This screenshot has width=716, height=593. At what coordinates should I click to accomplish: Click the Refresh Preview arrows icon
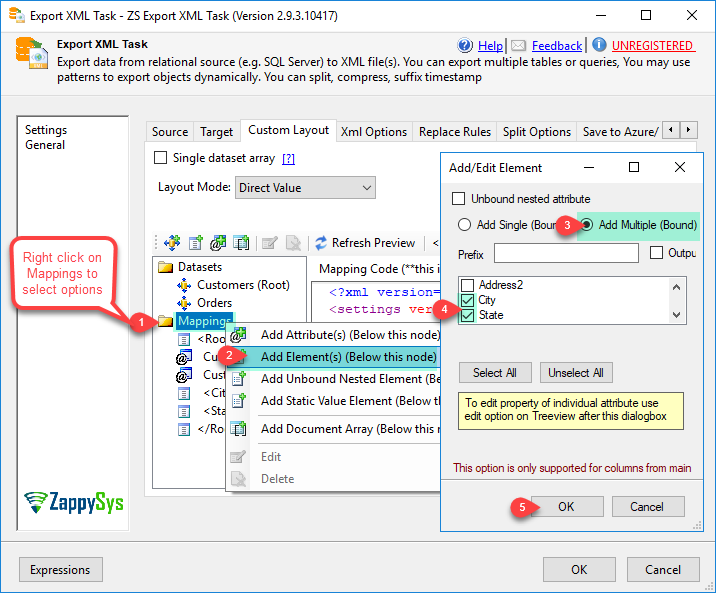pyautogui.click(x=321, y=242)
